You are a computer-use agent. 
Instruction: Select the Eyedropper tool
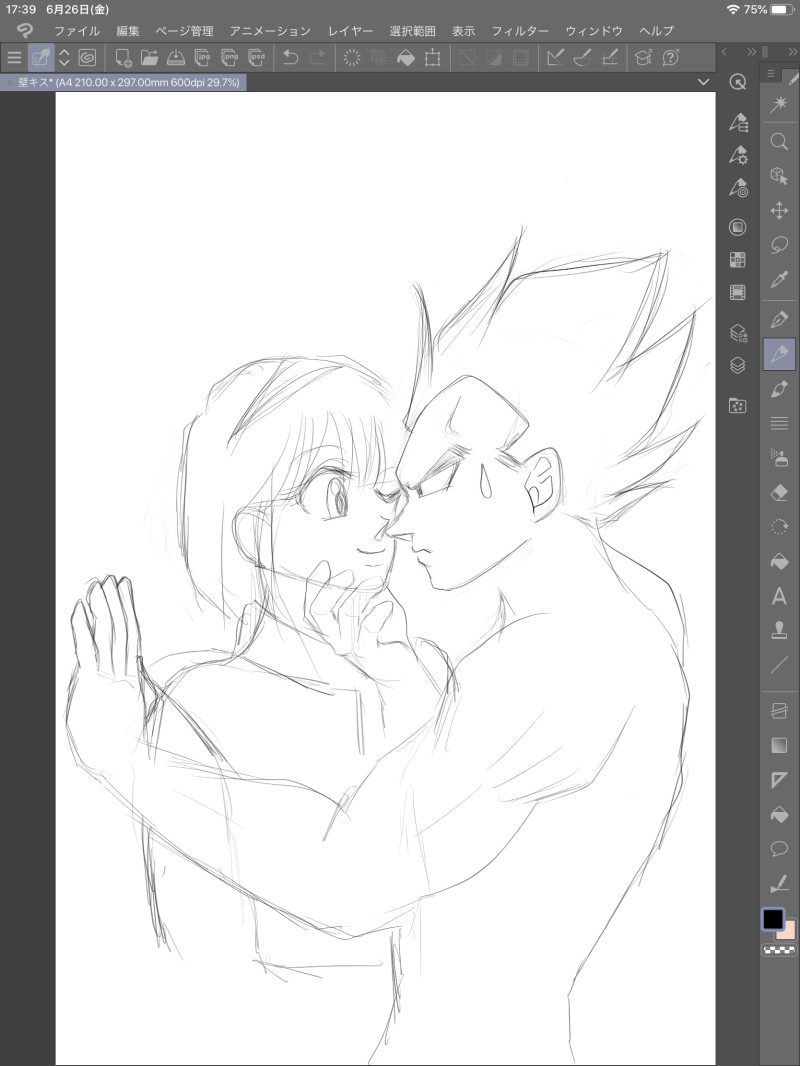click(779, 279)
